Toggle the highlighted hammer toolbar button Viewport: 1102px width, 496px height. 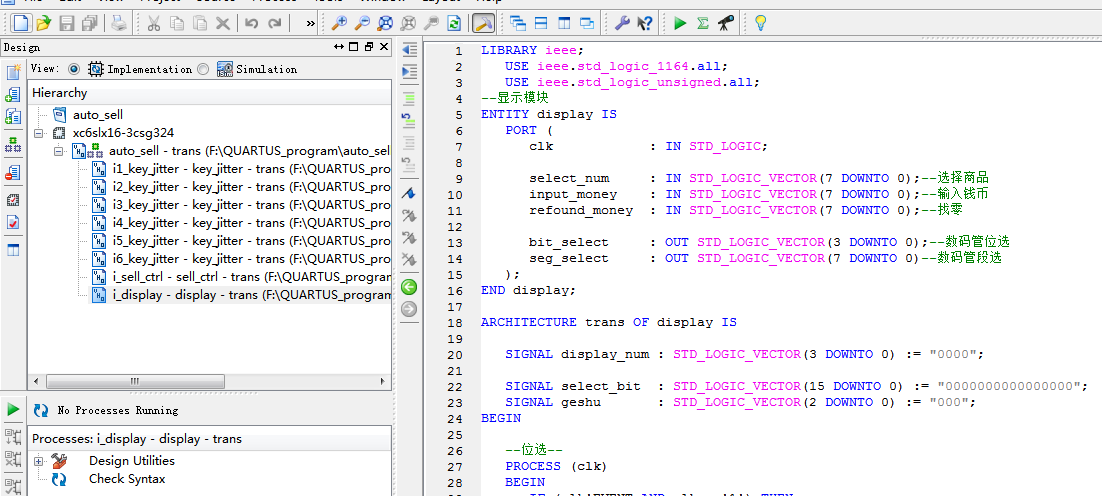(483, 23)
